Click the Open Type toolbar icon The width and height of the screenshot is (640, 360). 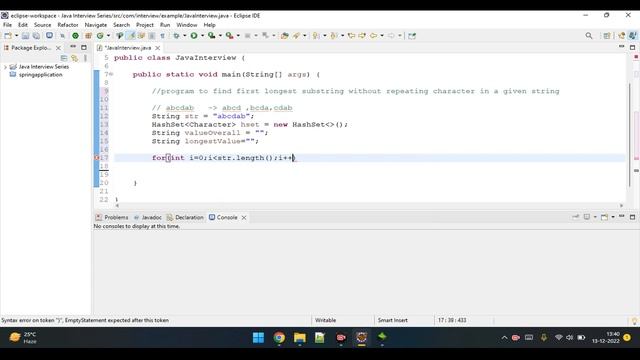click(284, 36)
